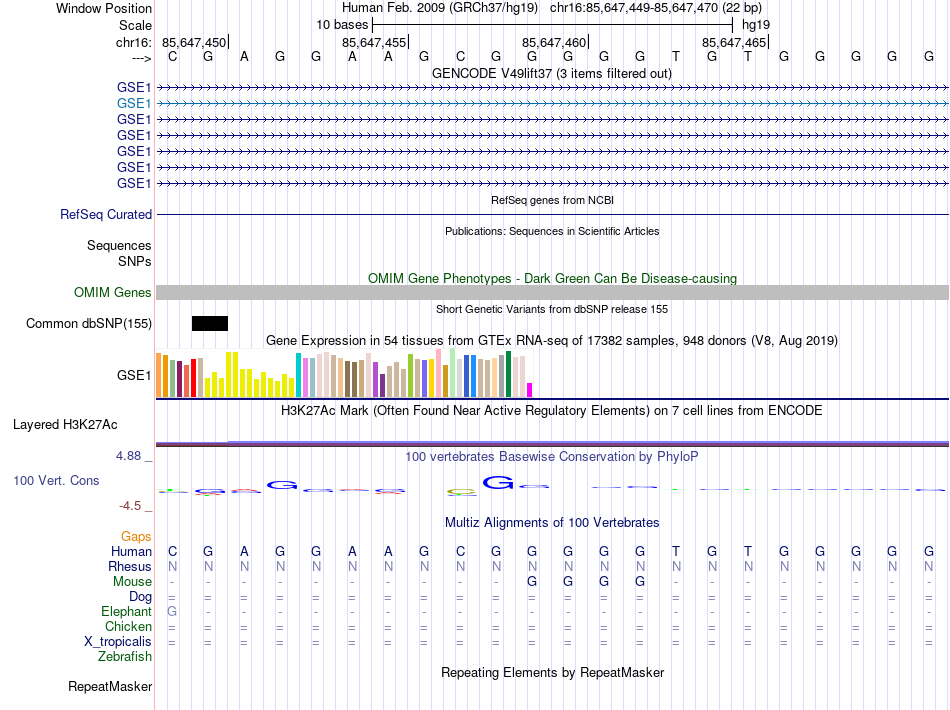Open the RefSeq Curated track label

tap(106, 214)
